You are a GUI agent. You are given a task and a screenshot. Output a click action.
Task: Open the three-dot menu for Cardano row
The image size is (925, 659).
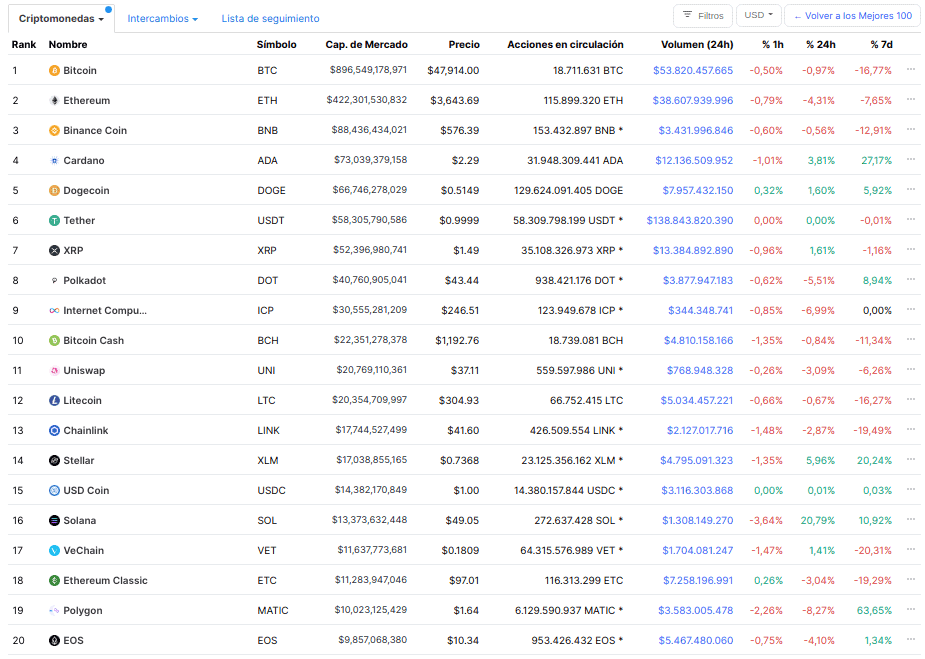911,159
